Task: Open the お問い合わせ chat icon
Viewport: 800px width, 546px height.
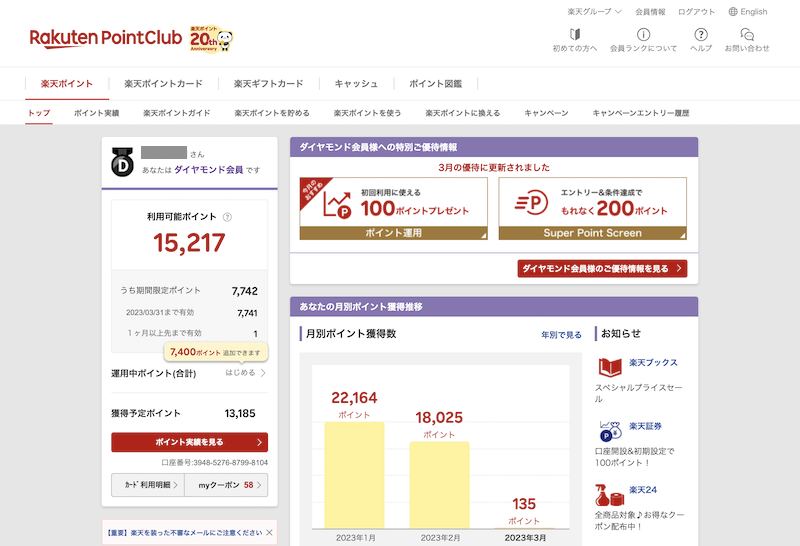Action: pyautogui.click(x=747, y=34)
